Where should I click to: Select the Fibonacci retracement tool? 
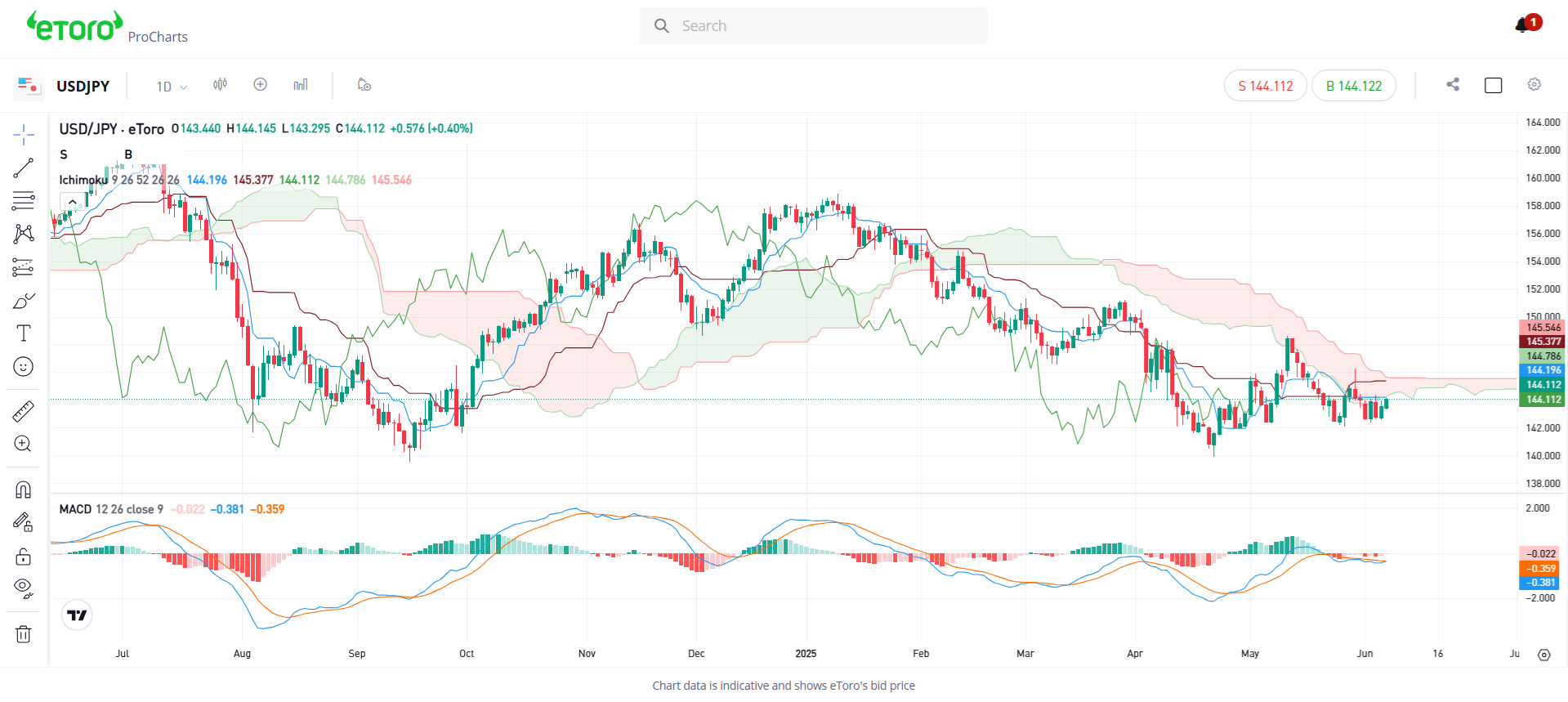point(24,201)
